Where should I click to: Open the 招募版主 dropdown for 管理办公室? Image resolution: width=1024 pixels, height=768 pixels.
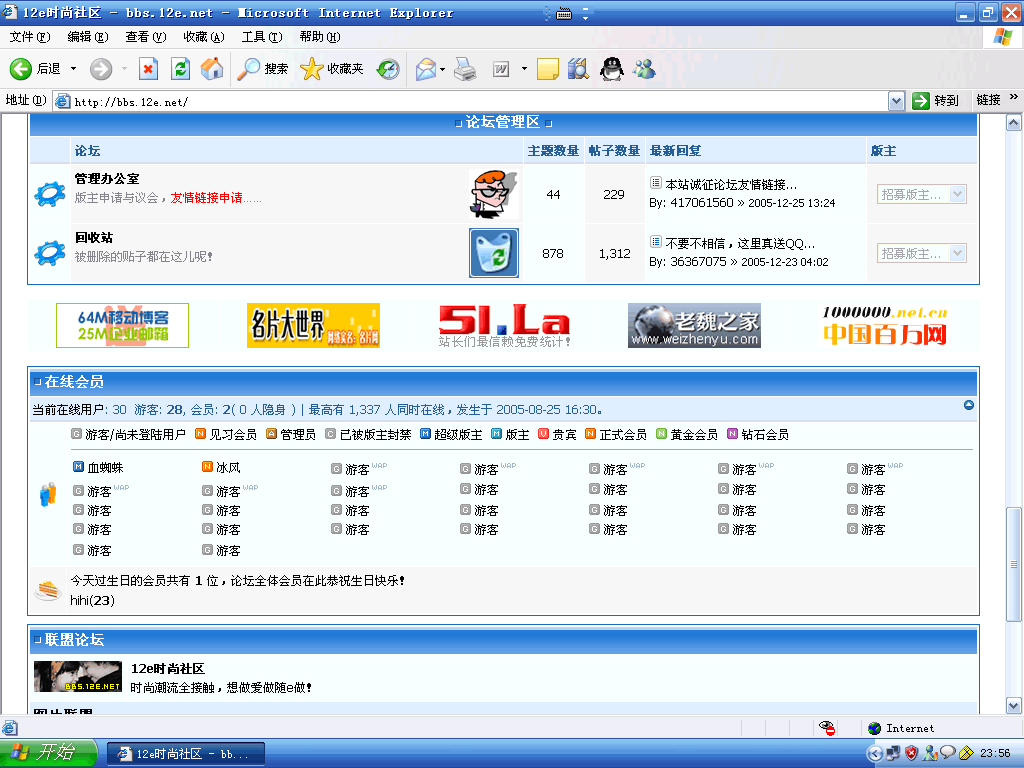[x=958, y=194]
